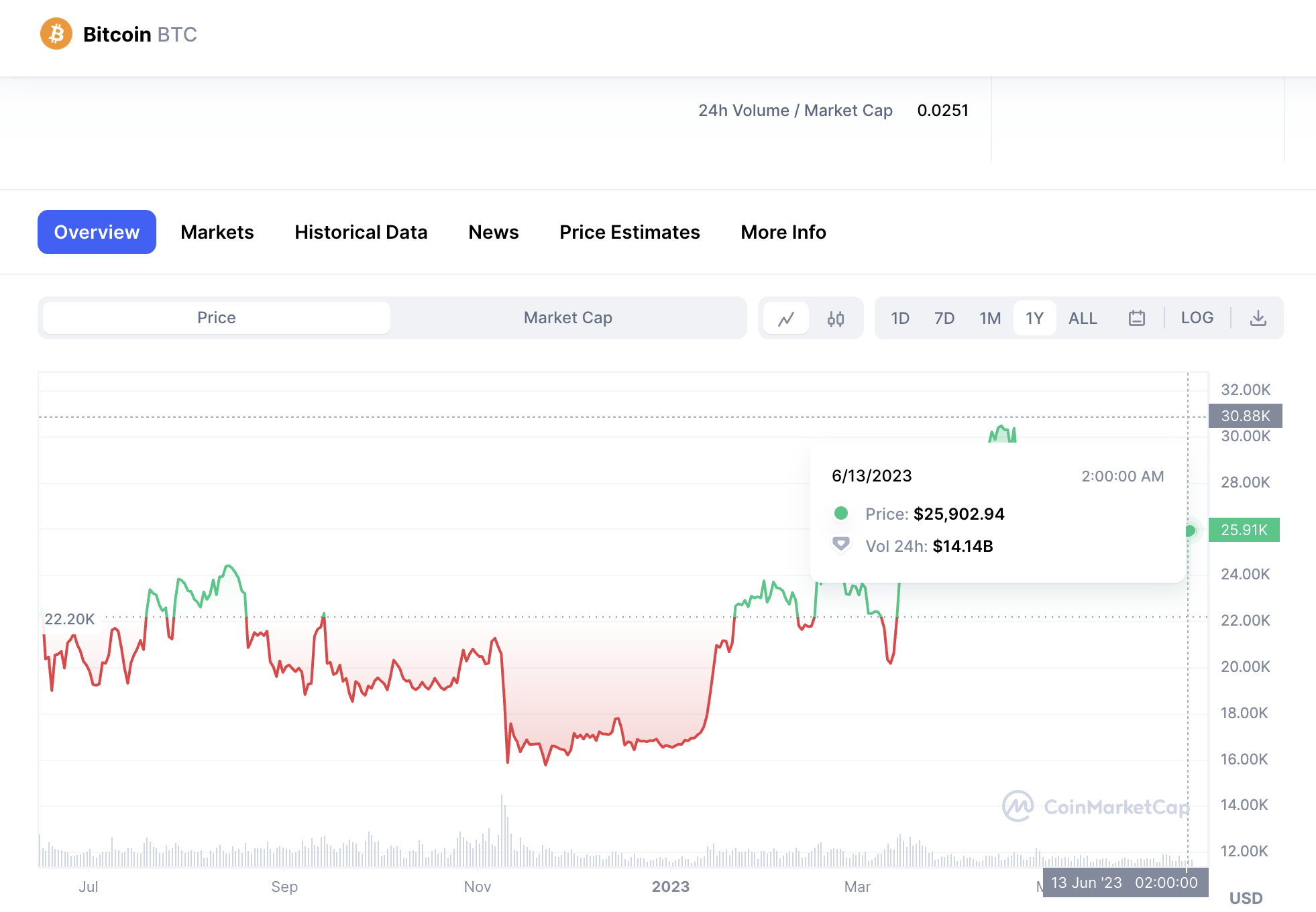Image resolution: width=1316 pixels, height=912 pixels.
Task: Click the Mar month axis label
Action: [x=857, y=887]
